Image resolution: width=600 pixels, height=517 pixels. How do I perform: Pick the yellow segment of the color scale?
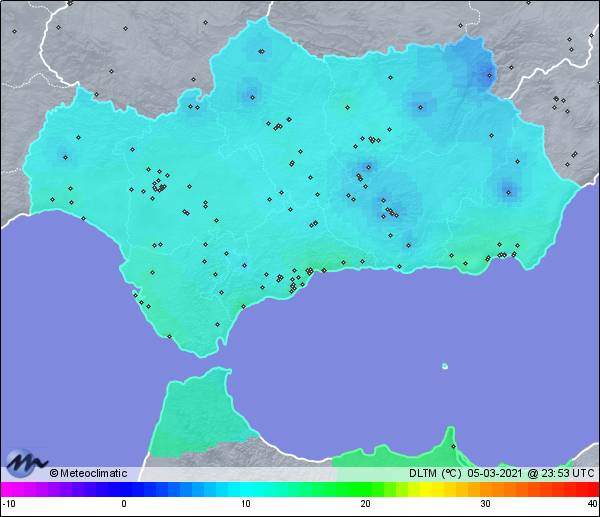tap(425, 489)
